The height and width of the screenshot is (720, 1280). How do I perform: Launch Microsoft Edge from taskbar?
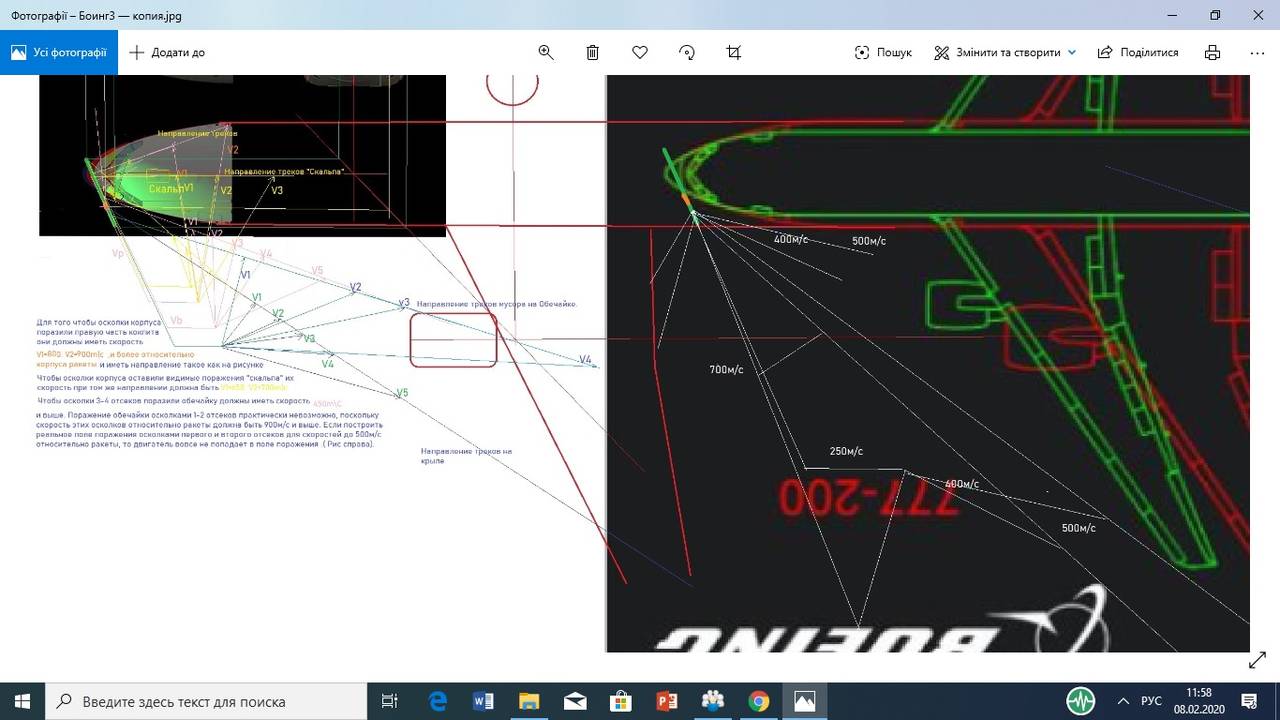click(437, 701)
